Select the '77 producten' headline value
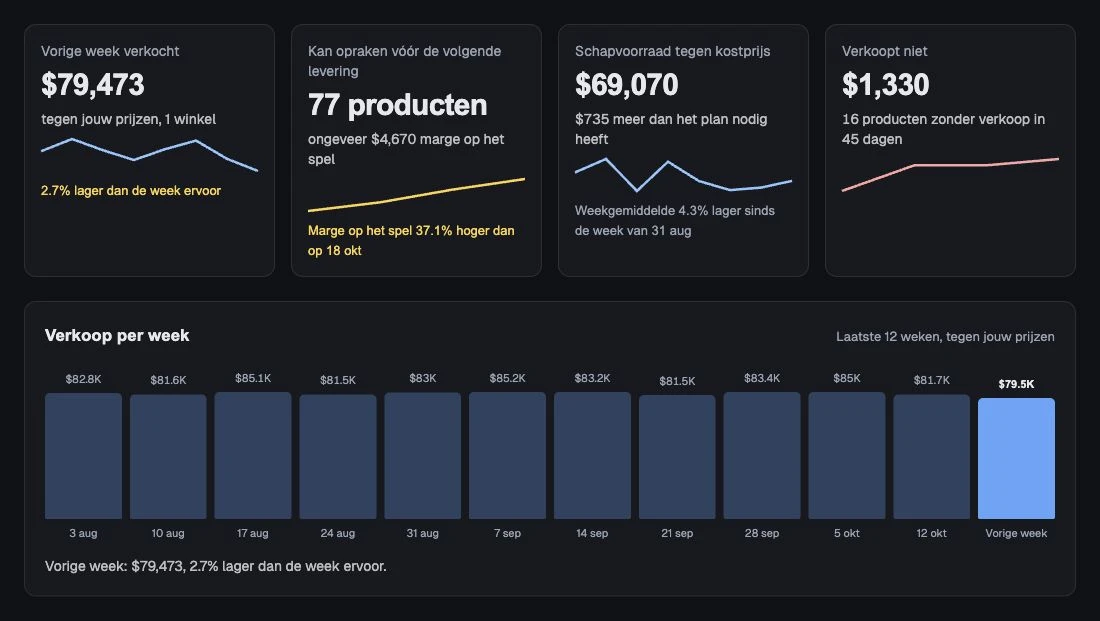The height and width of the screenshot is (621, 1100). pos(397,105)
